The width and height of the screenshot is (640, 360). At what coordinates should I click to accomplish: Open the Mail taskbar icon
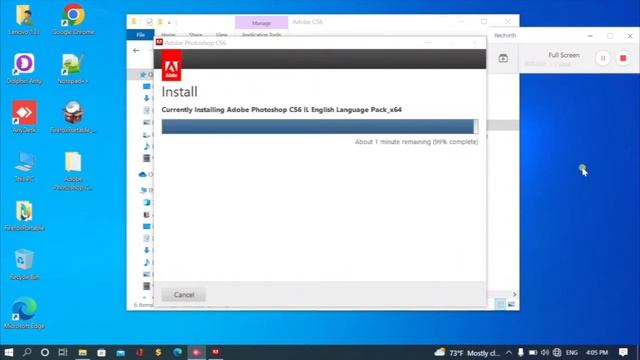click(x=120, y=352)
